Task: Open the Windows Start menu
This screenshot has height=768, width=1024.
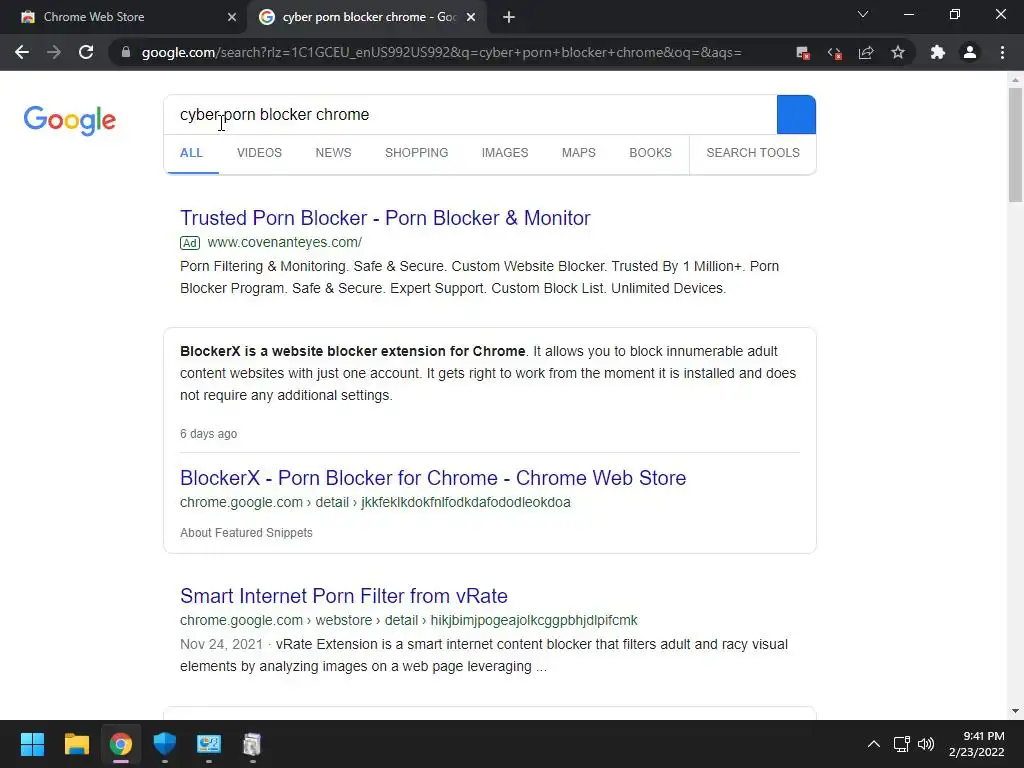Action: (32, 744)
